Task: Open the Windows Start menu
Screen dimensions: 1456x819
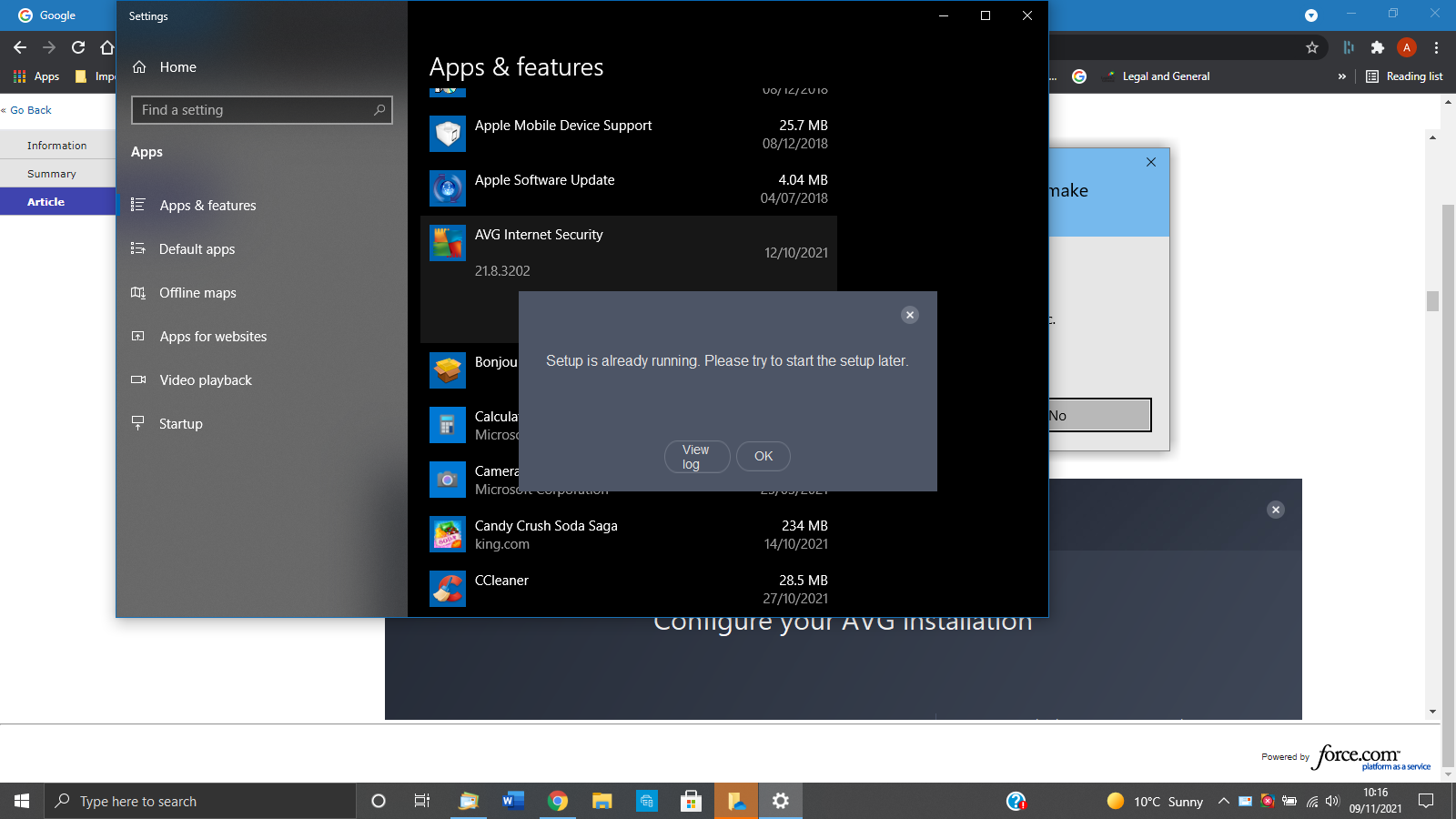Action: (x=22, y=801)
